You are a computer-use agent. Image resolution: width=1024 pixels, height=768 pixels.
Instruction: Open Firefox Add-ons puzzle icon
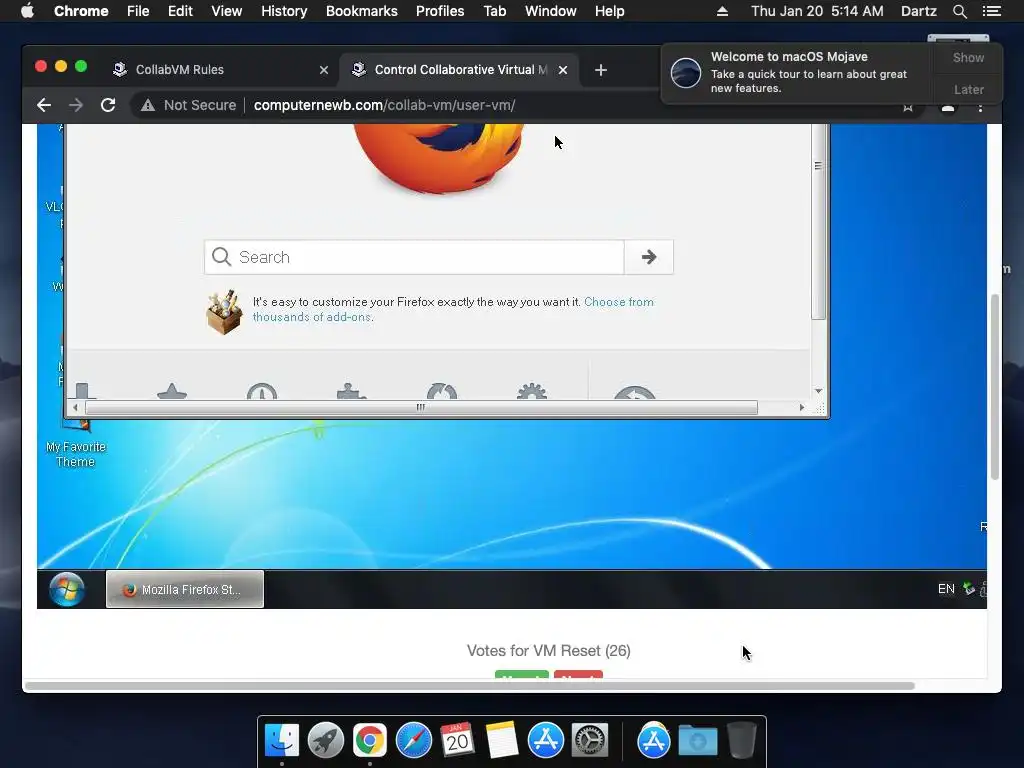(x=351, y=391)
